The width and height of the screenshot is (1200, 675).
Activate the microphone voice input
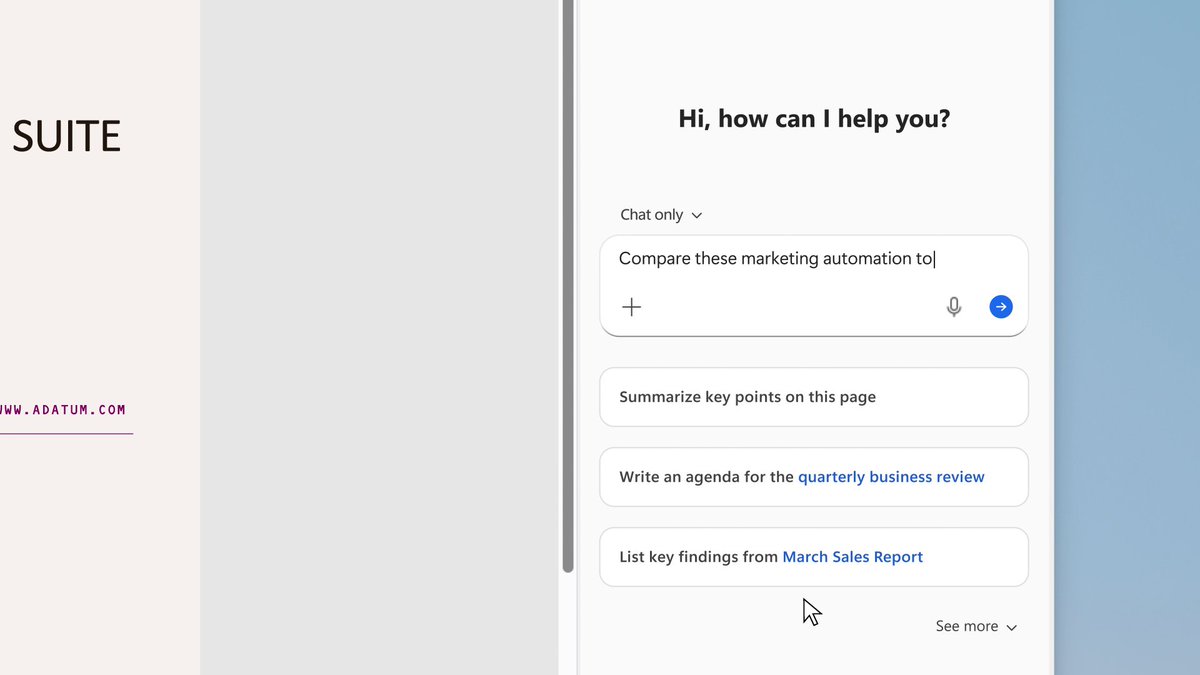point(954,307)
